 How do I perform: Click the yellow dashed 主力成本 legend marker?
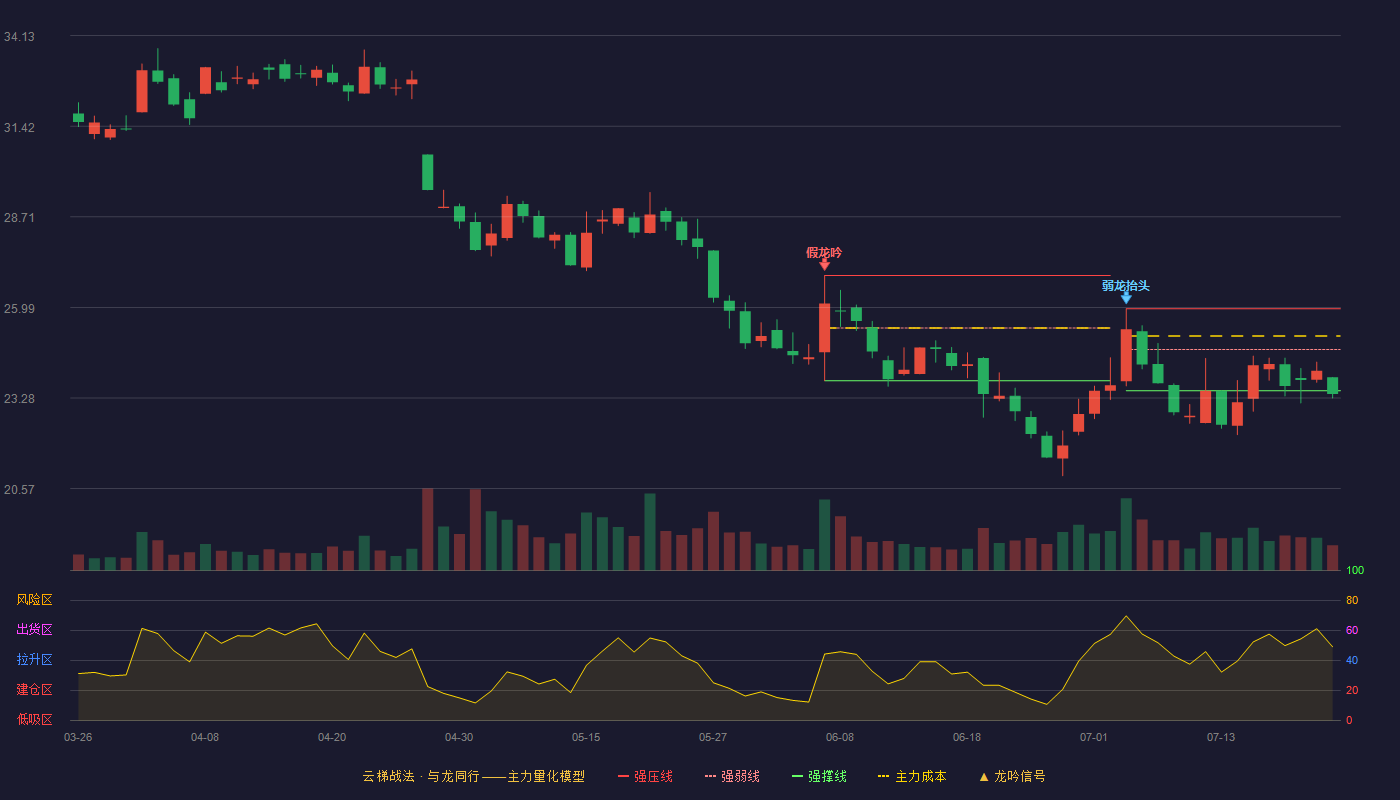pyautogui.click(x=883, y=777)
